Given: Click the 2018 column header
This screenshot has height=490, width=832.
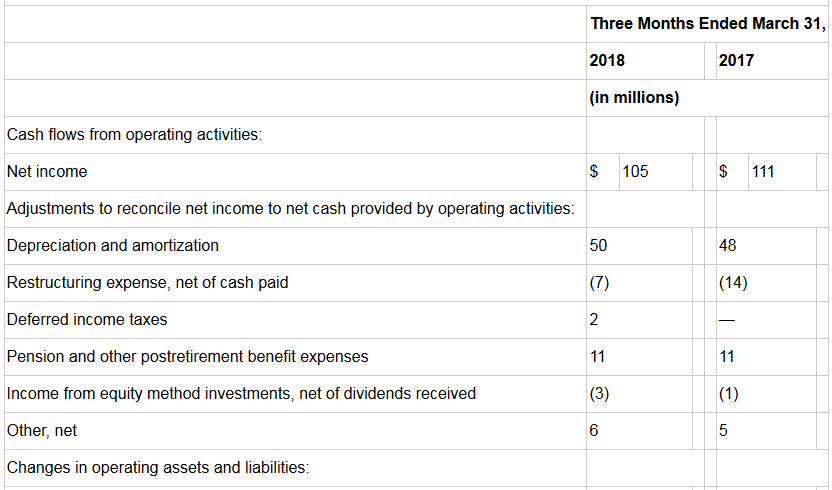Looking at the screenshot, I should (x=607, y=61).
